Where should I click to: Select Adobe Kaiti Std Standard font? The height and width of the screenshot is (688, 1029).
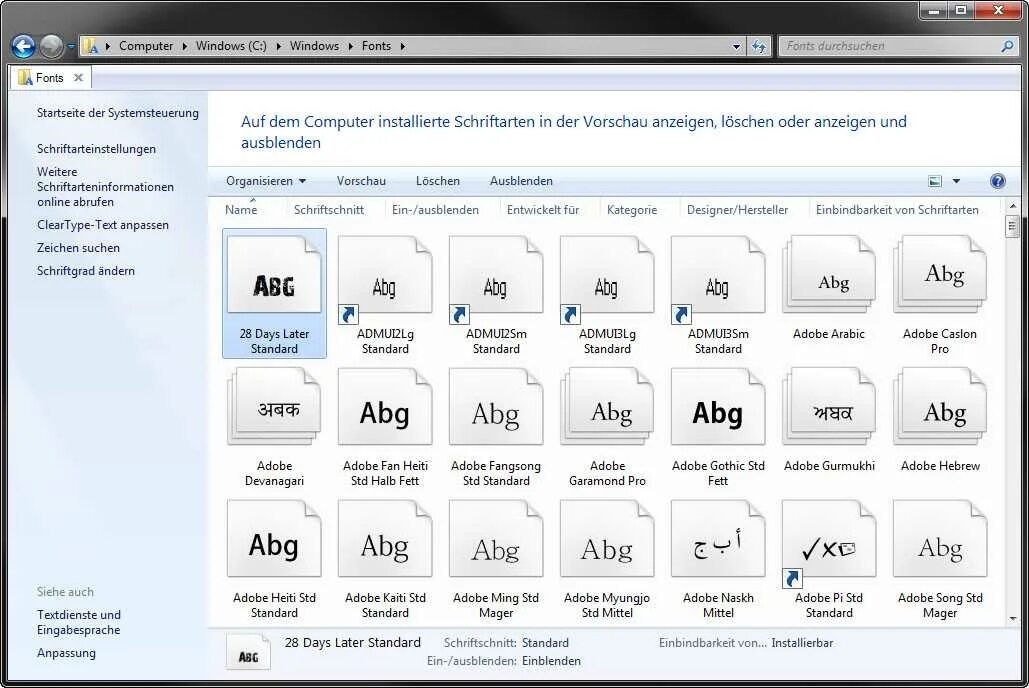tap(385, 559)
